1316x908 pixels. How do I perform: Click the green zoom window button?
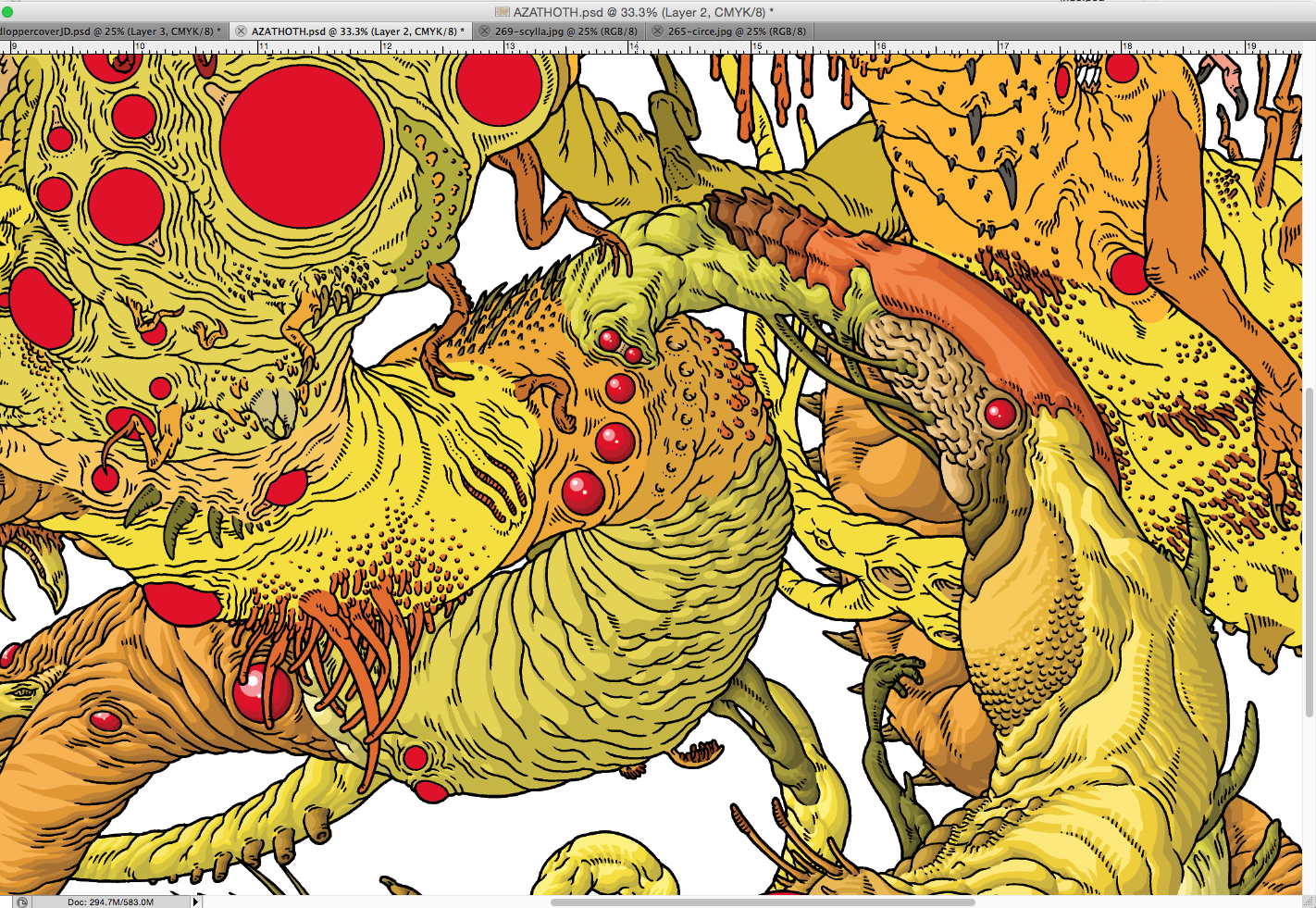pos(6,11)
